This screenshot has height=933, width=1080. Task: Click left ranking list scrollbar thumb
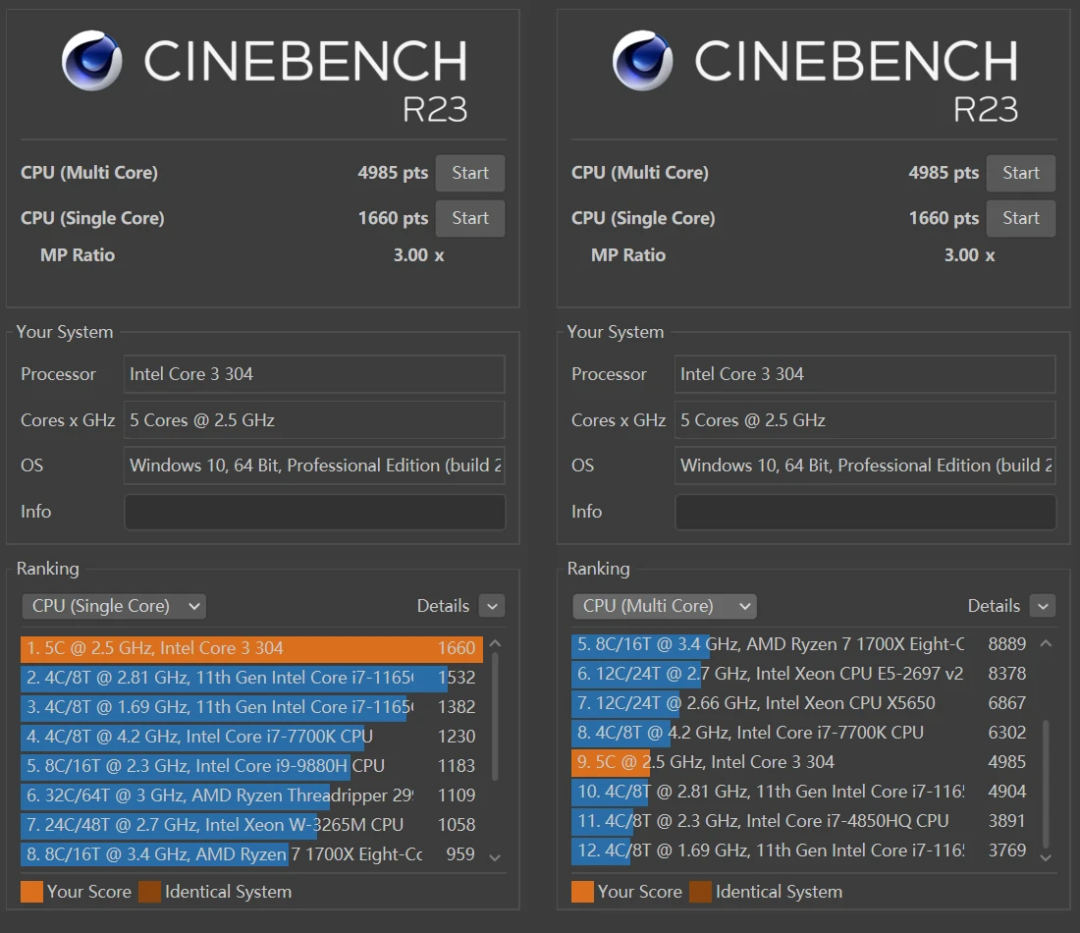[x=495, y=716]
